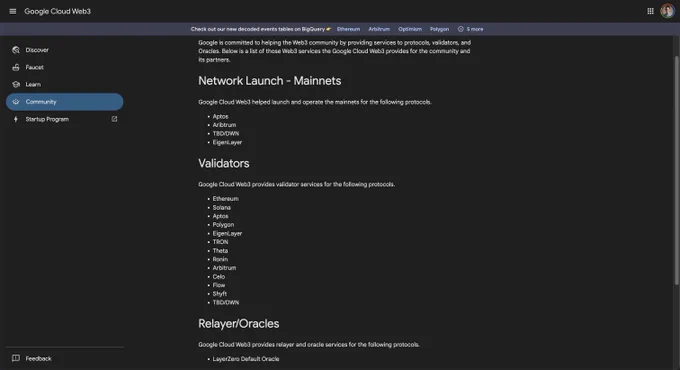Click the Faucet sidebar icon
This screenshot has width=680, height=370.
(x=16, y=67)
